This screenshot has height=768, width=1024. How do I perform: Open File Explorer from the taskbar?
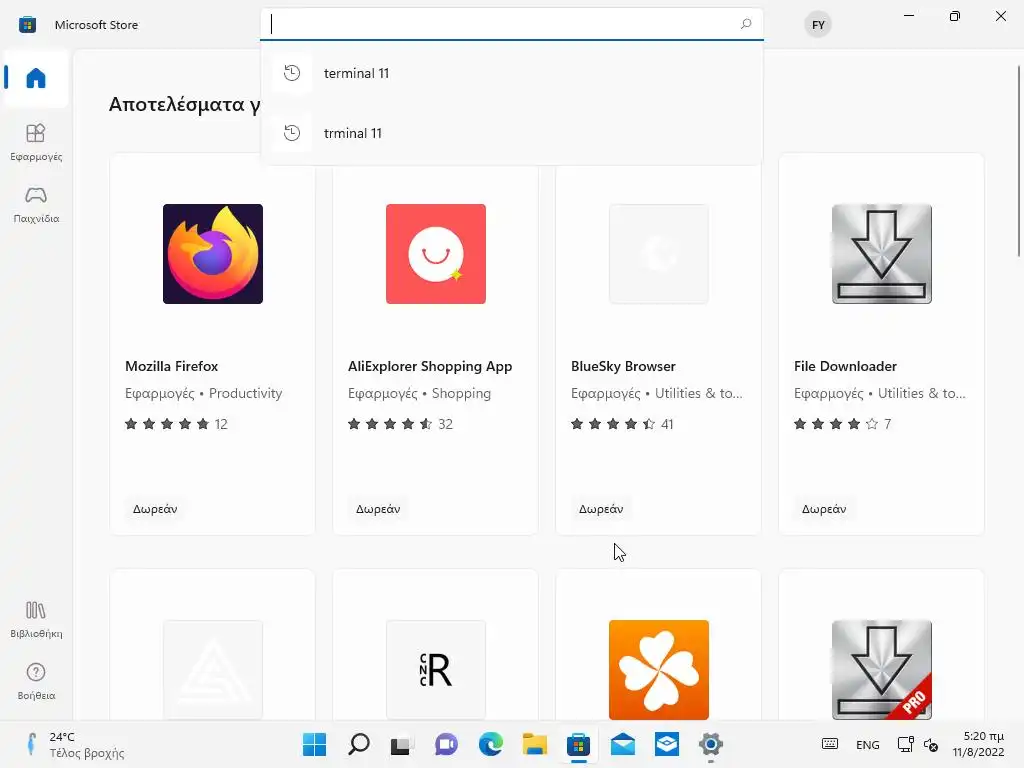534,744
